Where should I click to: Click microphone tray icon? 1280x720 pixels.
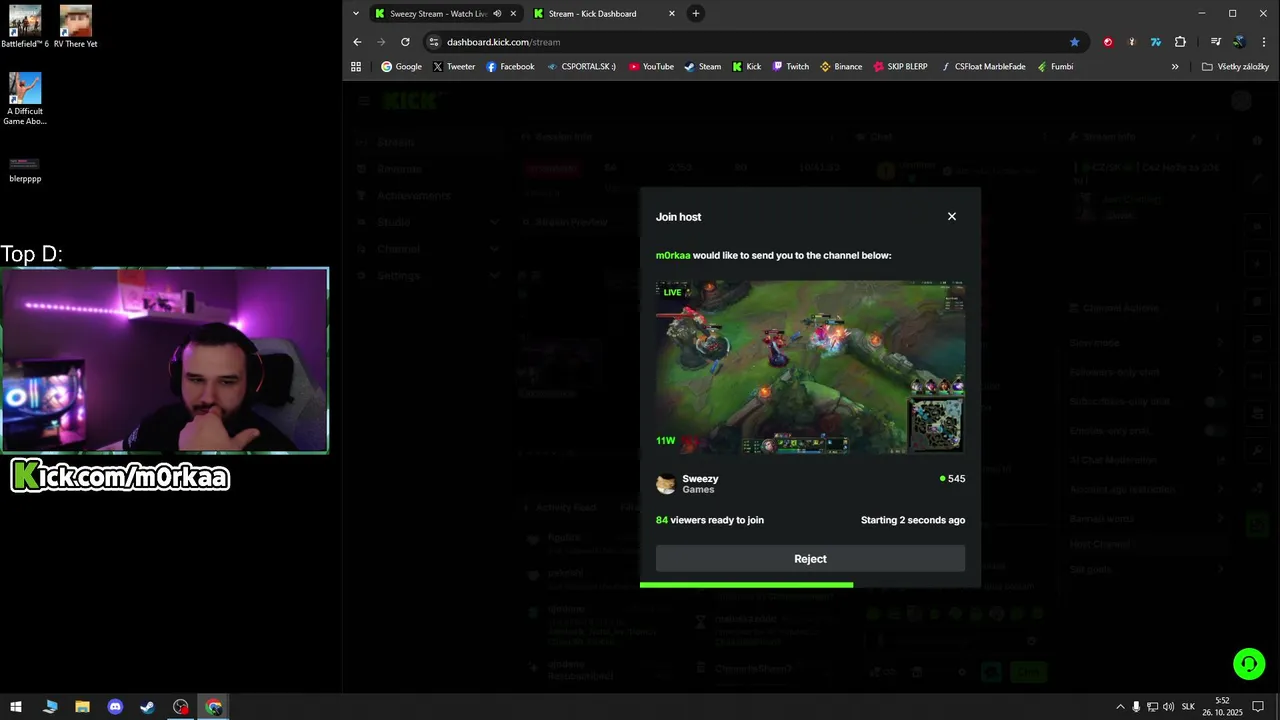click(1136, 707)
